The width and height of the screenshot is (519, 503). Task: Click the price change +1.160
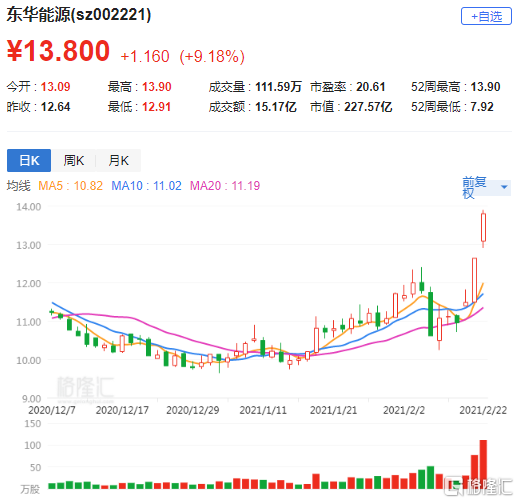[x=145, y=56]
